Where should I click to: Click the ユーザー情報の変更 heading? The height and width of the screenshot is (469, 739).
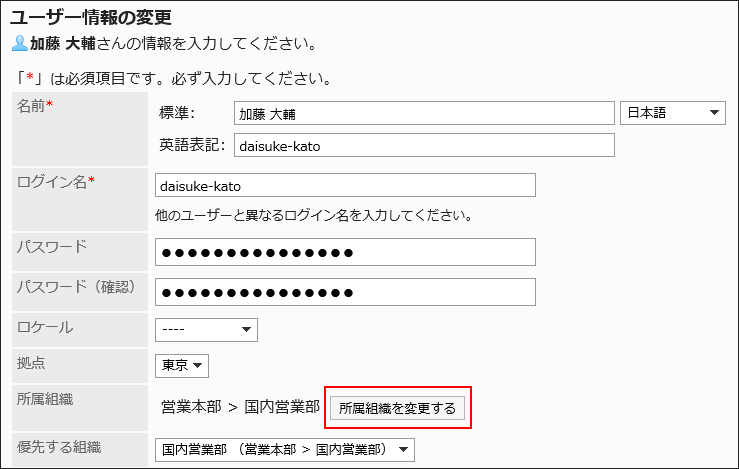90,18
